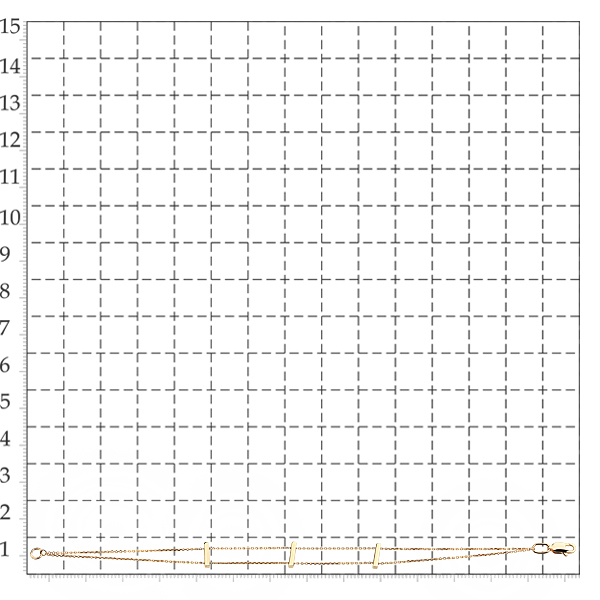The width and height of the screenshot is (600, 600).
Task: Click the axis label "5"
Action: coord(5,402)
